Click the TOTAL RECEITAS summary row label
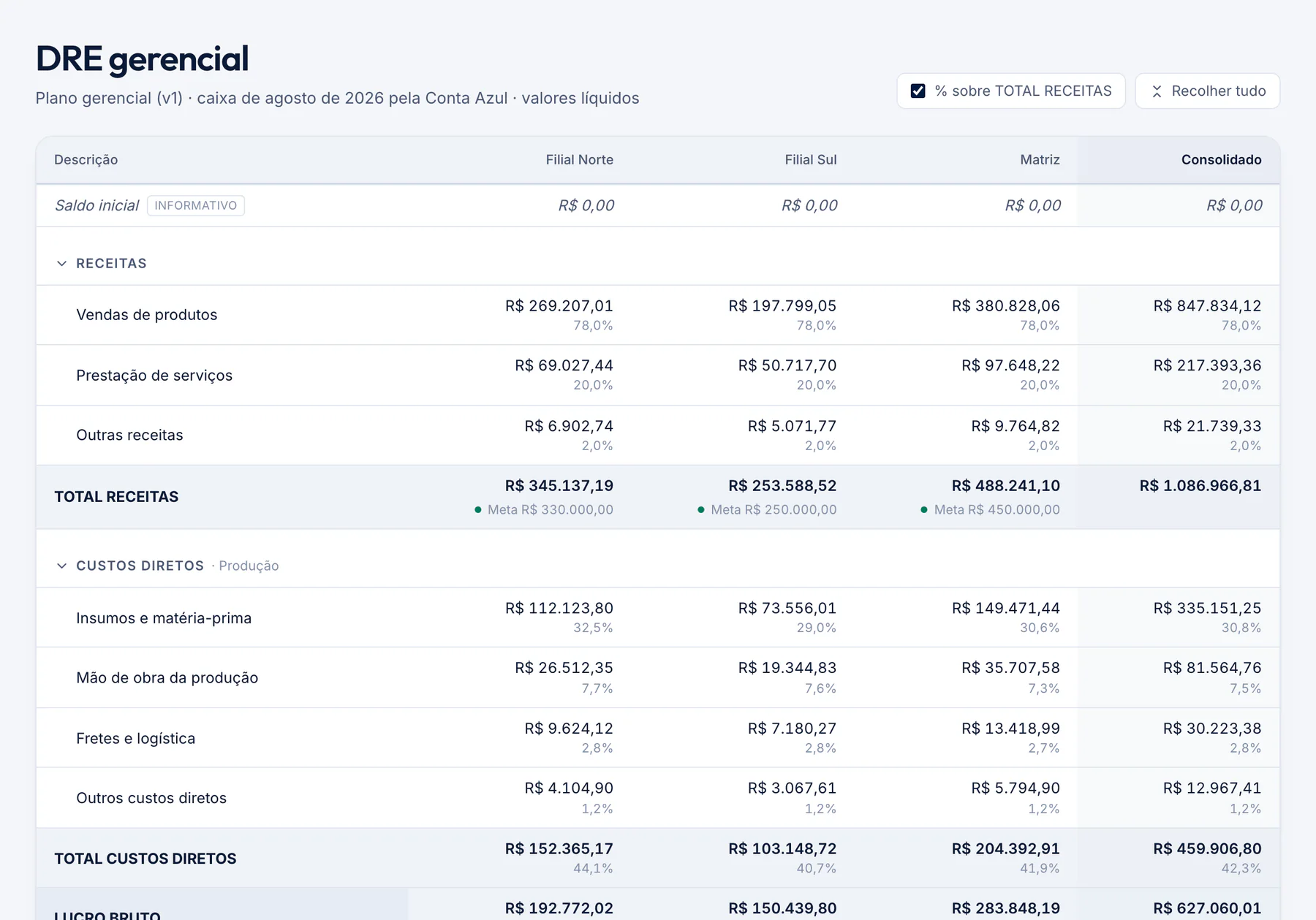This screenshot has width=1316, height=920. [x=116, y=497]
